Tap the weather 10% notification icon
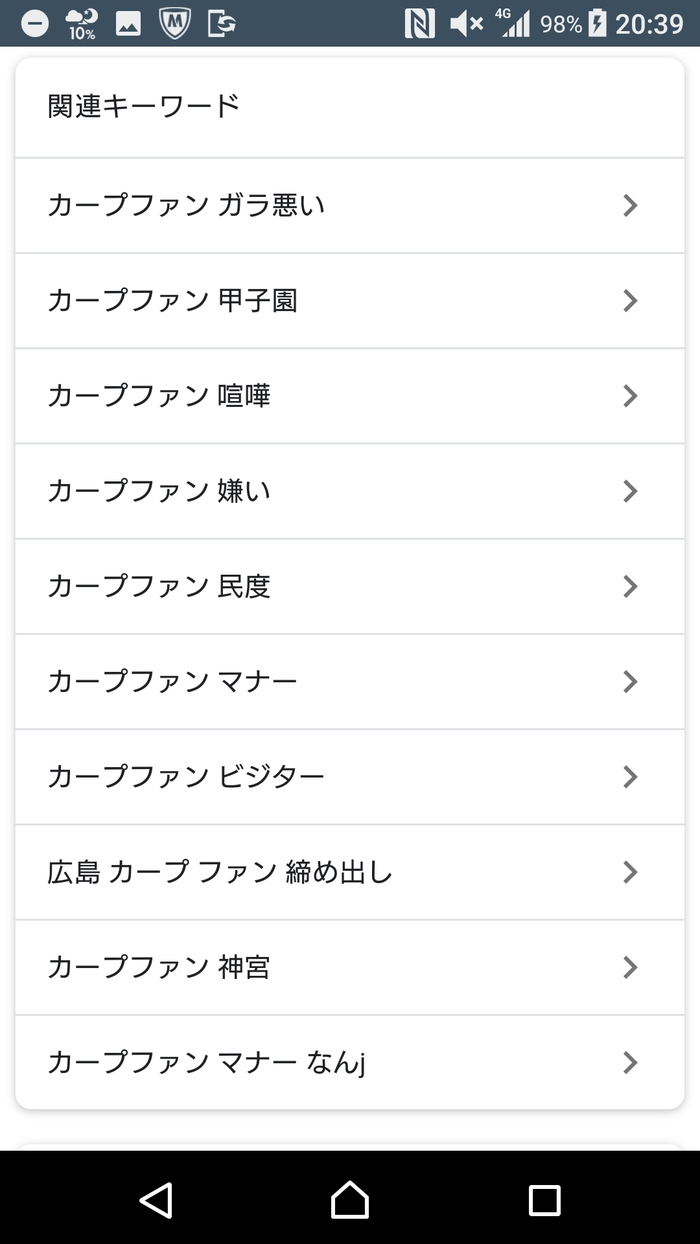700x1244 pixels. (81, 23)
